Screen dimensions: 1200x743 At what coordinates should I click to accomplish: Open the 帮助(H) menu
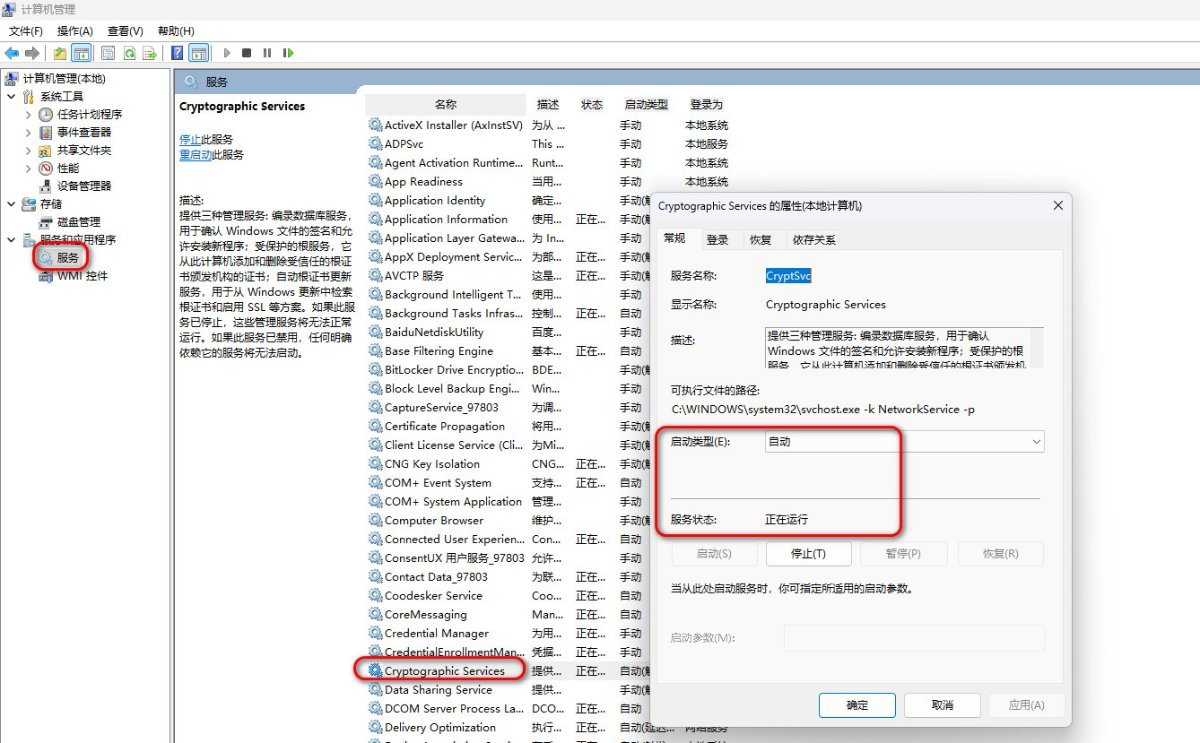coord(176,31)
